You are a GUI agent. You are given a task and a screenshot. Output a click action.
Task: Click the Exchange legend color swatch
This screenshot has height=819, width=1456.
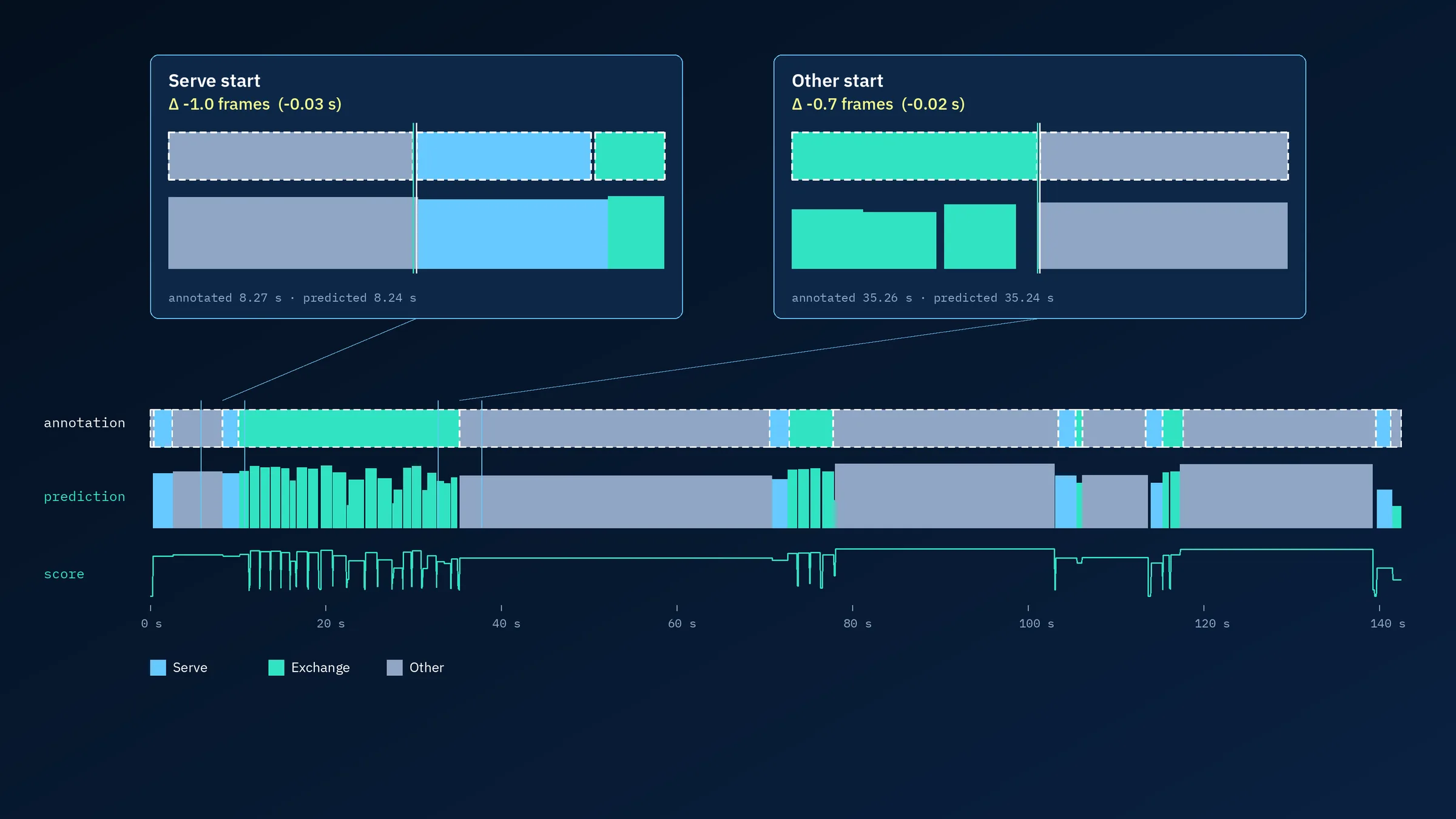(x=276, y=667)
